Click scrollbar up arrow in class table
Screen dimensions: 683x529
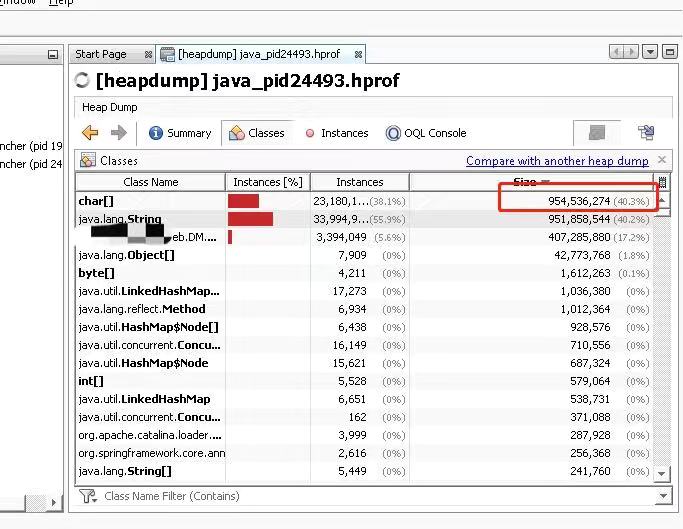pyautogui.click(x=662, y=200)
